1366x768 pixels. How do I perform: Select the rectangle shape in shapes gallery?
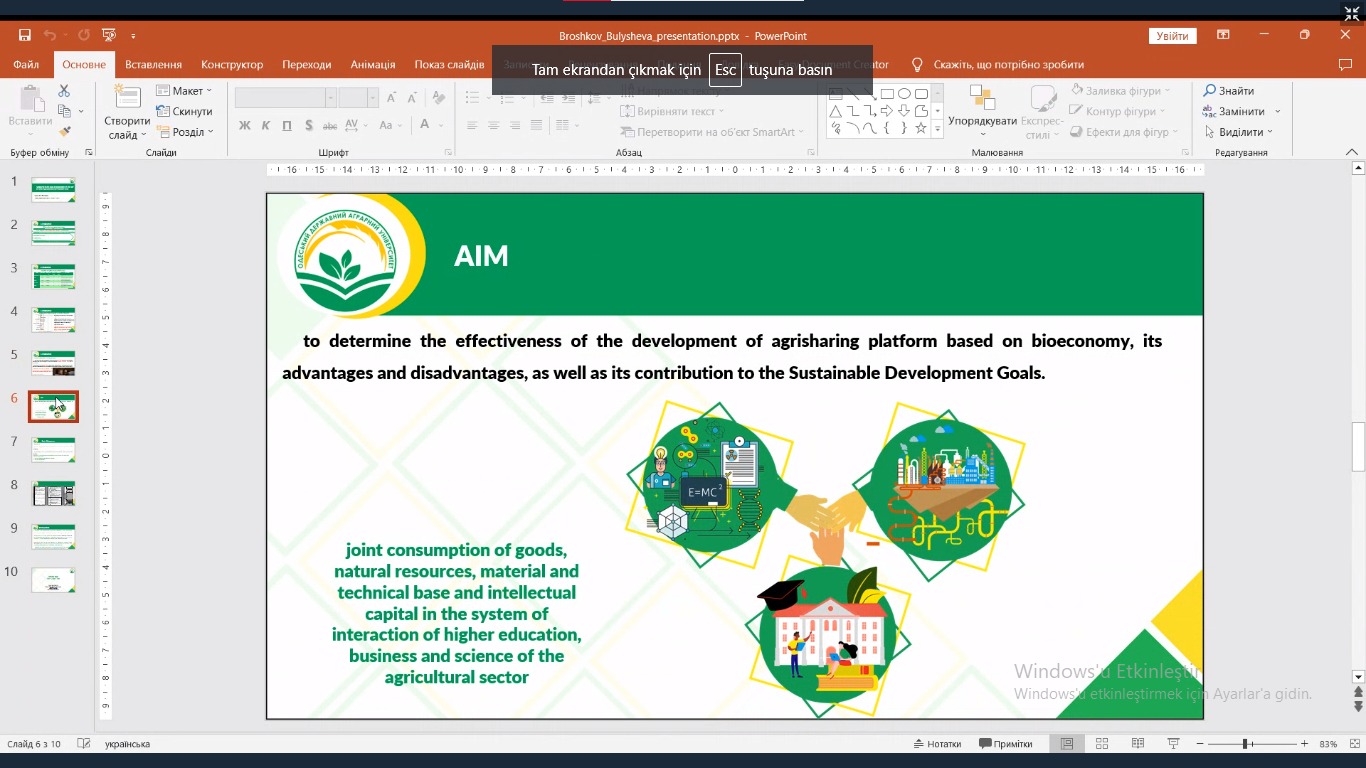coord(887,94)
